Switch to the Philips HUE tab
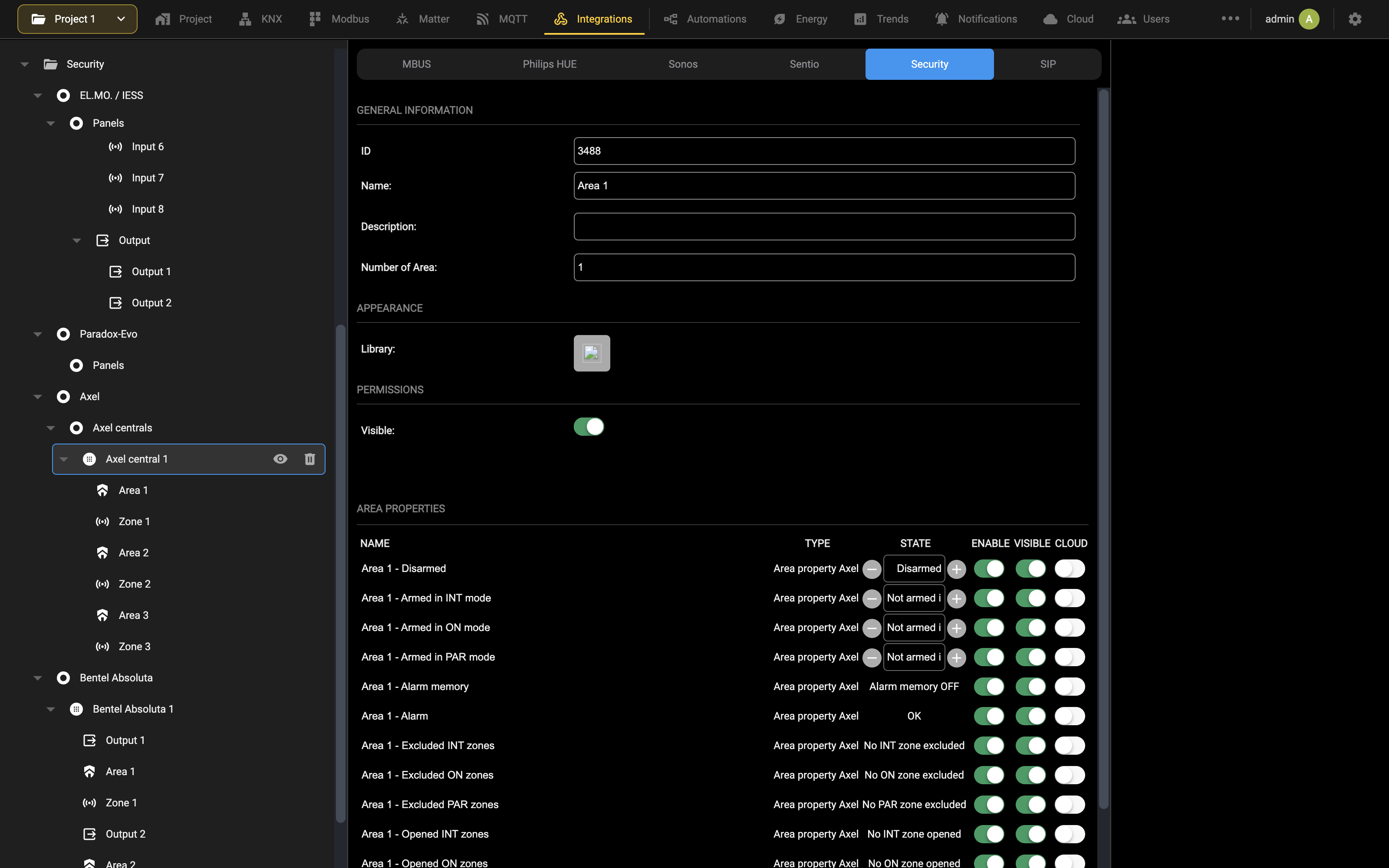The width and height of the screenshot is (1389, 868). 549,64
